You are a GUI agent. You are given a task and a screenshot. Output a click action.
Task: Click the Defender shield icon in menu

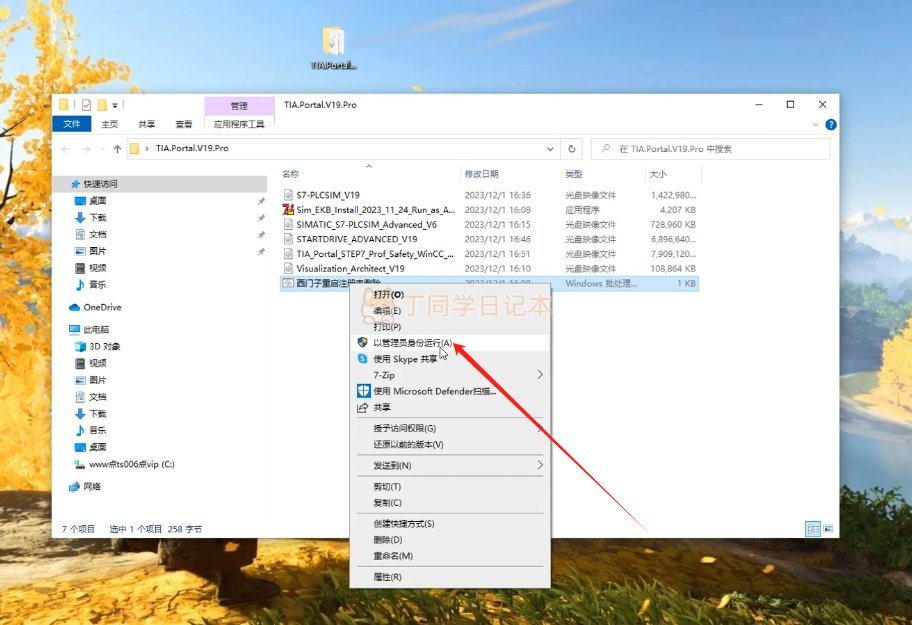point(364,391)
